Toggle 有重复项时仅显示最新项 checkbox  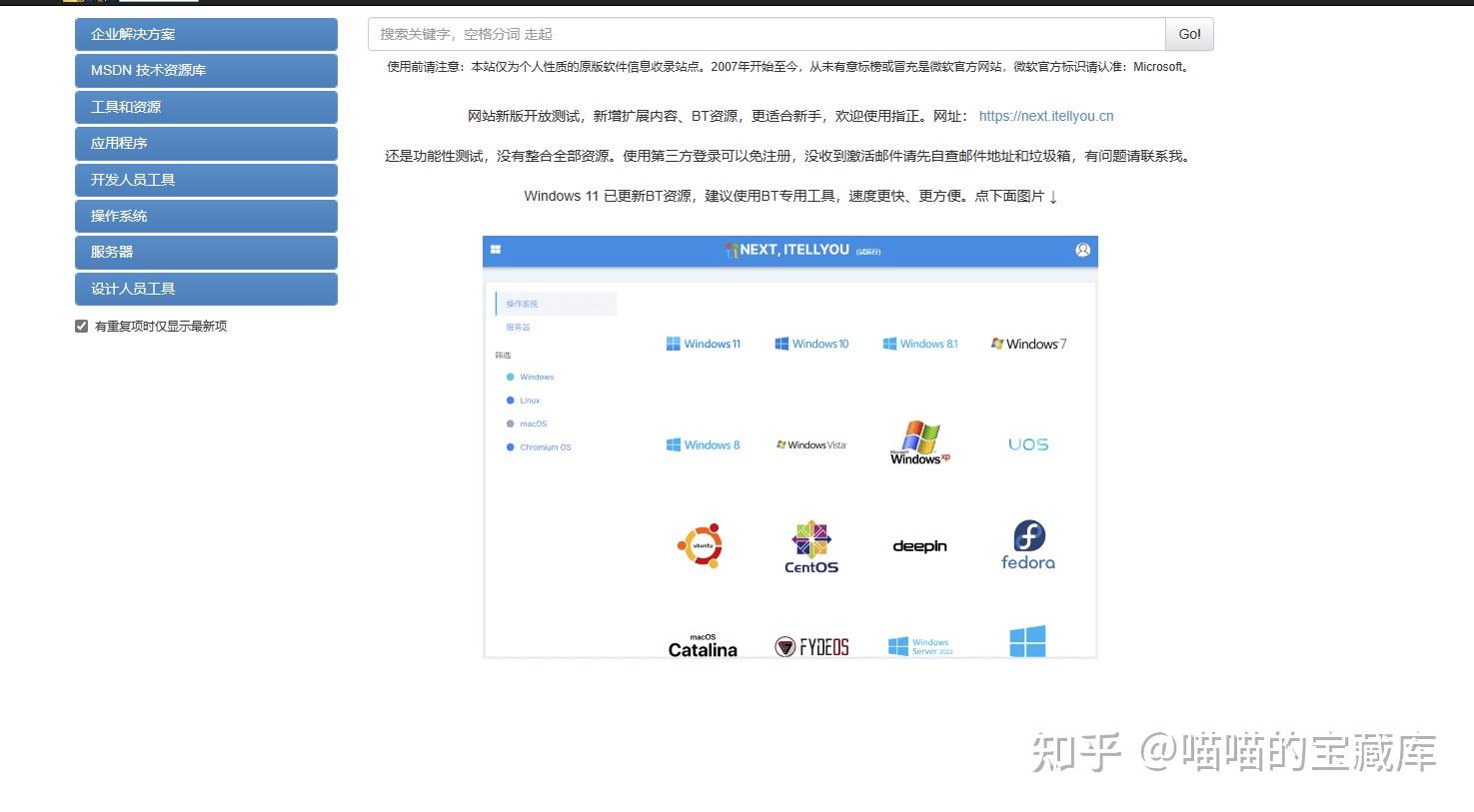tap(82, 327)
